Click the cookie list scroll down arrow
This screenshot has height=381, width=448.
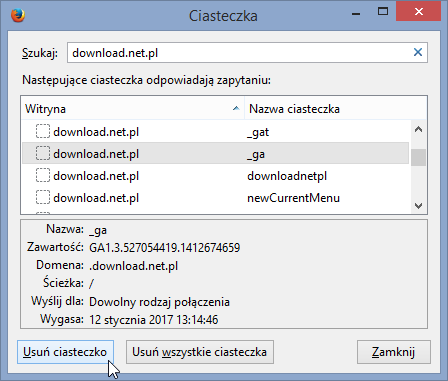pyautogui.click(x=418, y=205)
